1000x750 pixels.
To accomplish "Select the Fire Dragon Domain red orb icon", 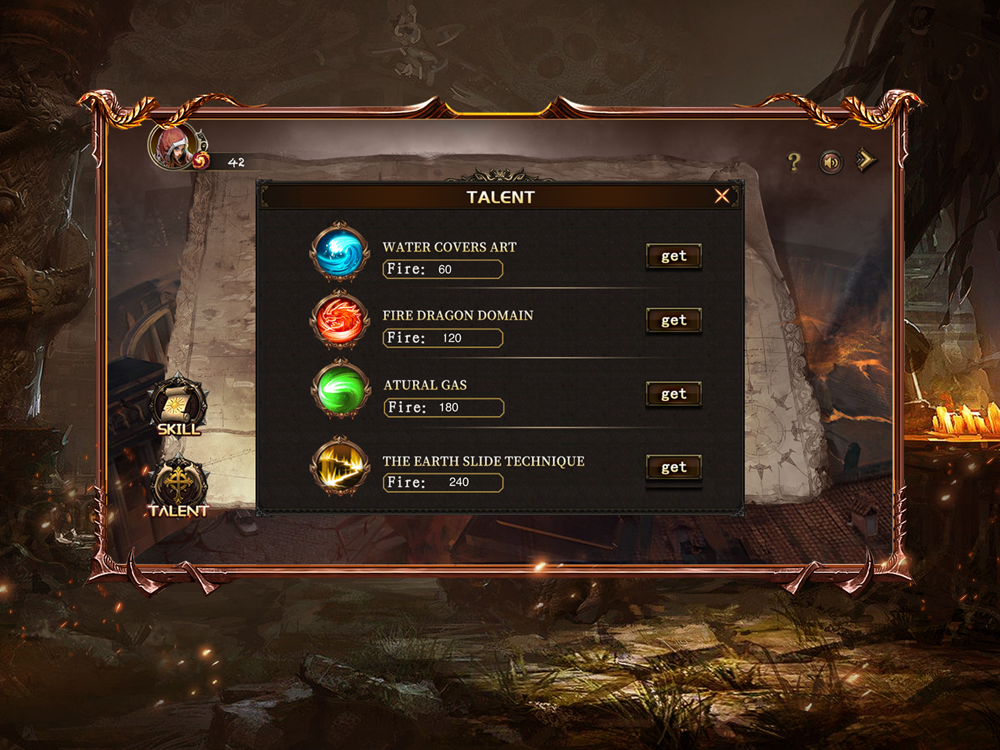I will coord(340,320).
